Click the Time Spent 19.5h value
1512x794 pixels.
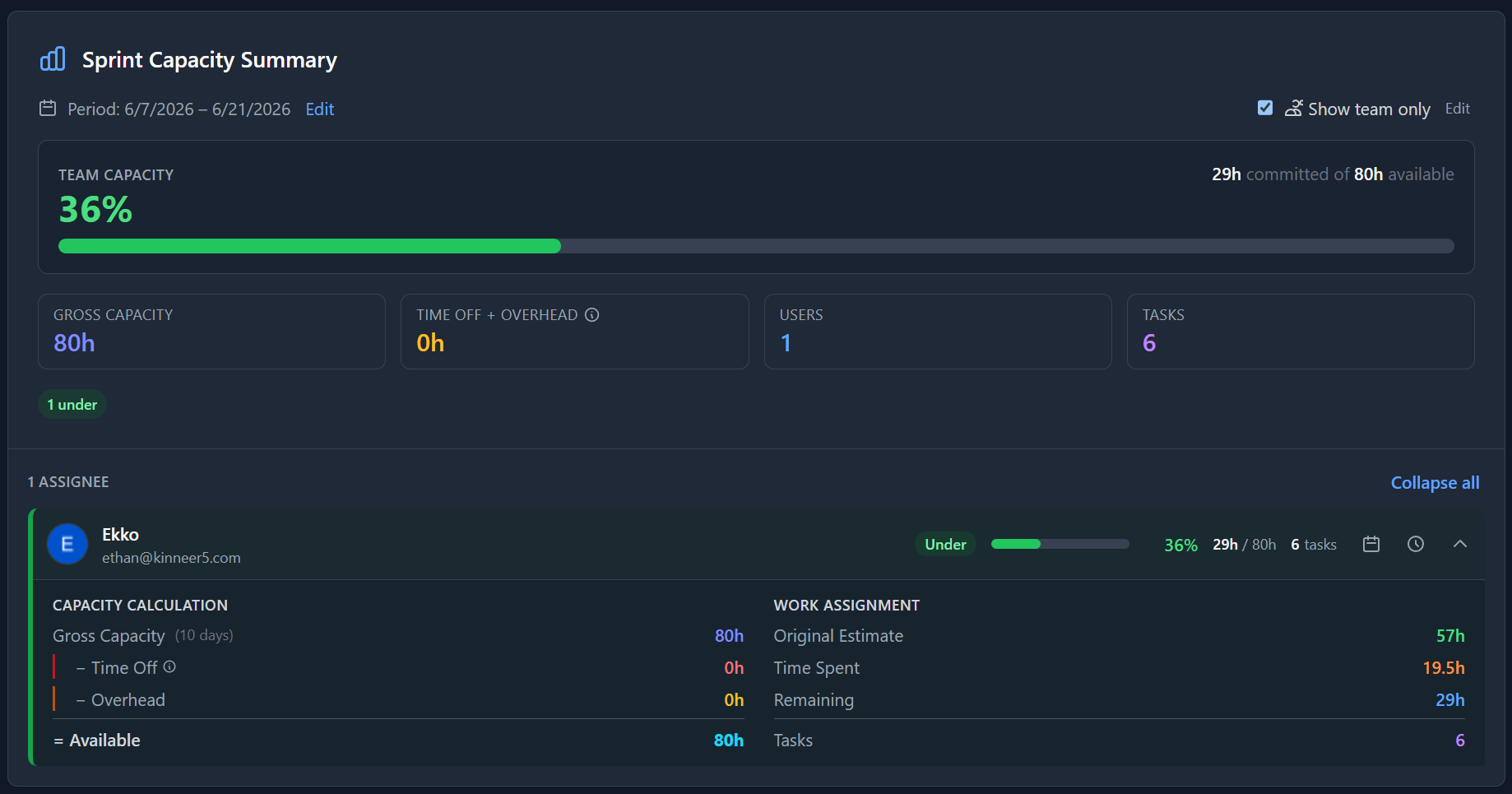coord(1444,668)
